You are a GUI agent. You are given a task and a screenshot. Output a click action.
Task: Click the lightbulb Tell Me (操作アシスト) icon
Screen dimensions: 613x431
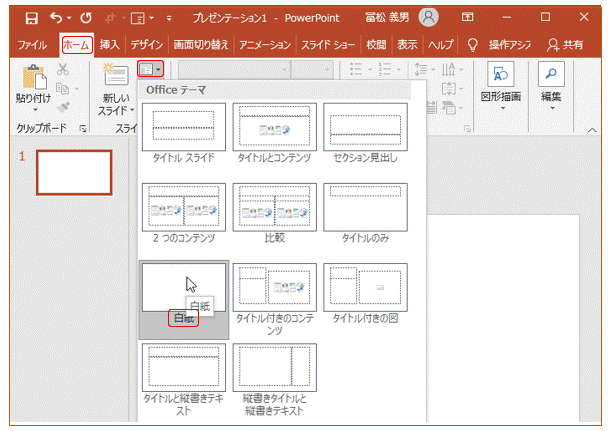point(472,45)
